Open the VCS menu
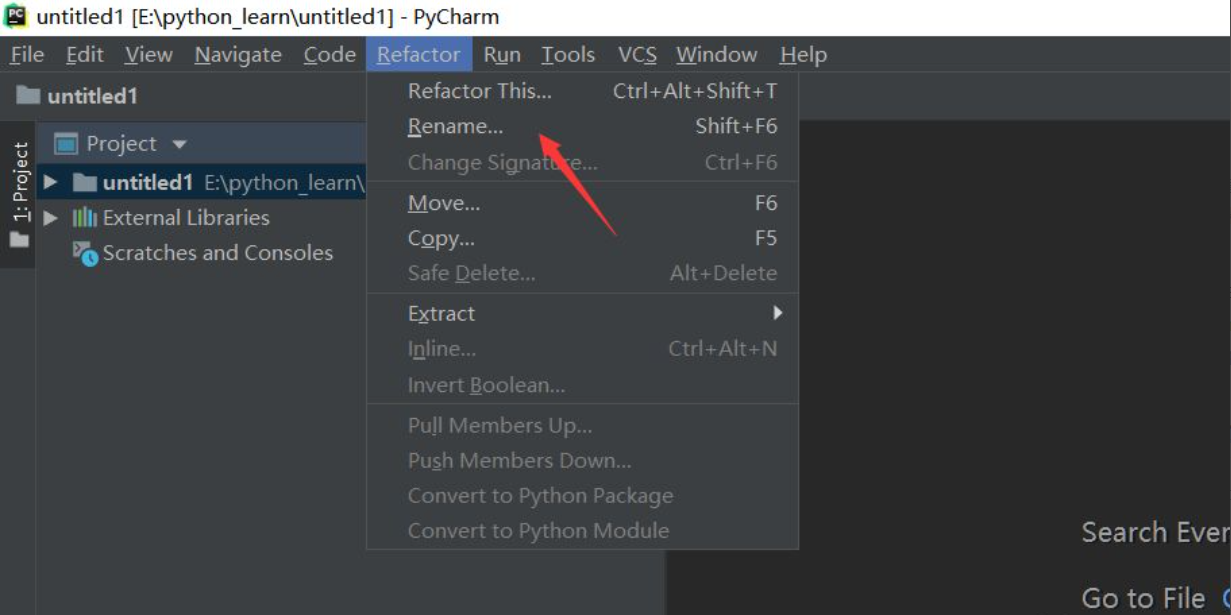1231x615 pixels. (x=637, y=54)
